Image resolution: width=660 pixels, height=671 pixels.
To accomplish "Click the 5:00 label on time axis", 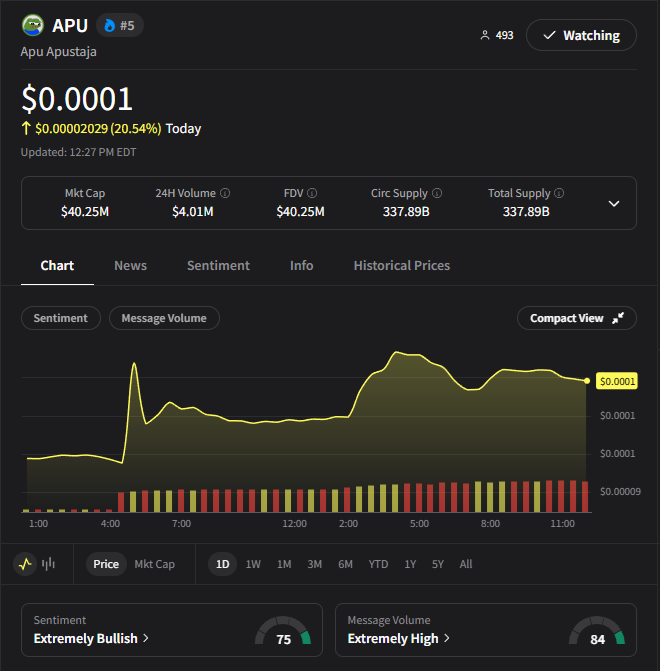I will [419, 524].
